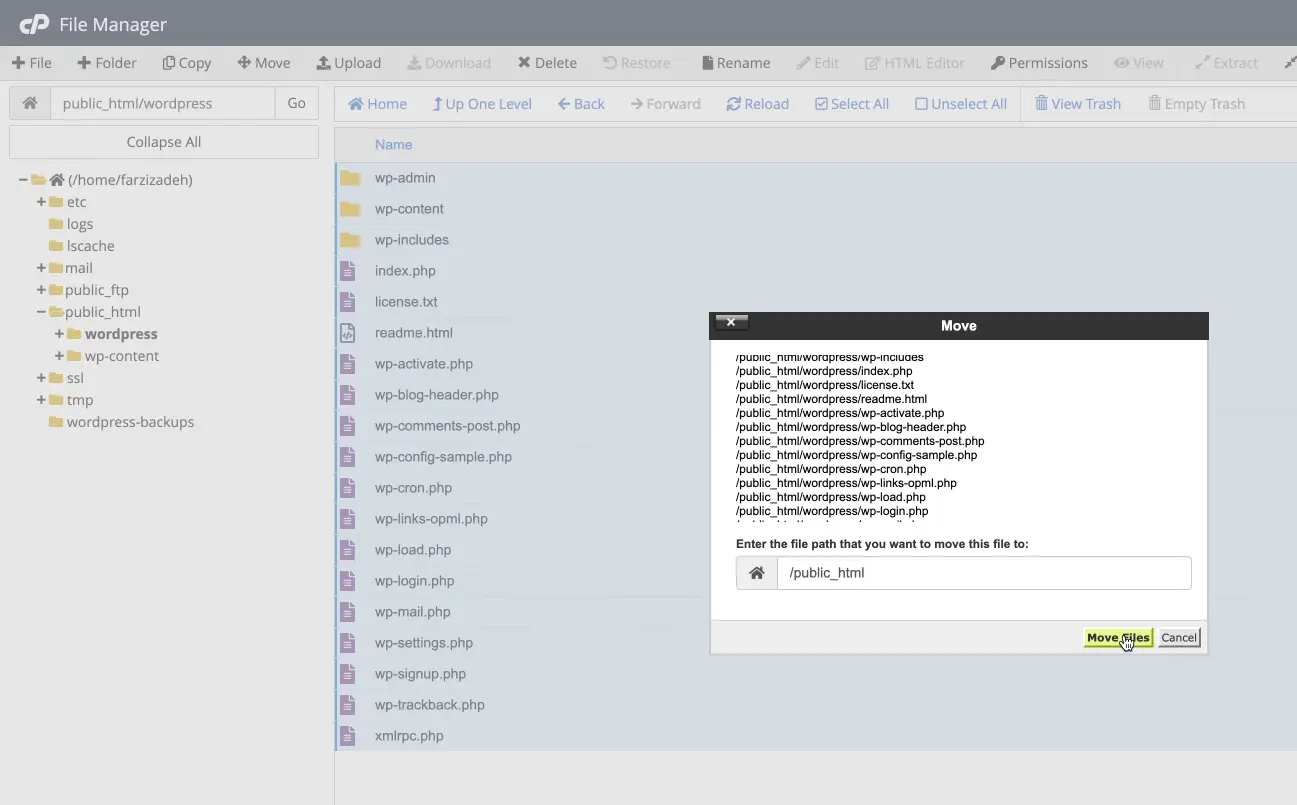Start an upload with the Upload icon
Image resolution: width=1297 pixels, height=805 pixels.
(x=348, y=62)
